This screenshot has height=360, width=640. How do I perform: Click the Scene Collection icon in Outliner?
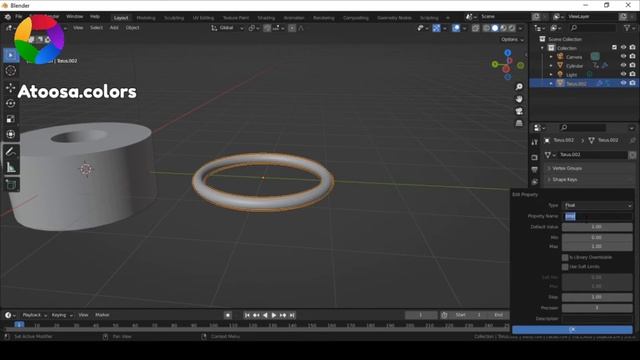(542, 39)
